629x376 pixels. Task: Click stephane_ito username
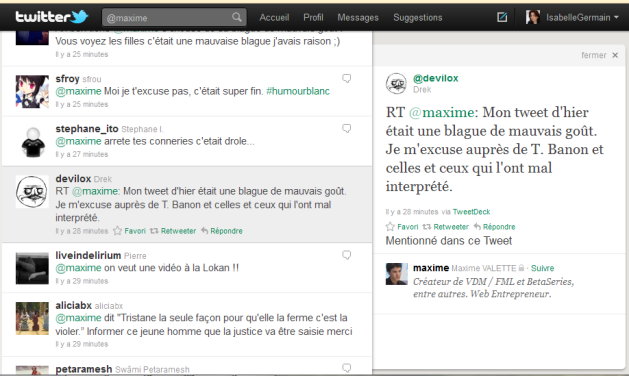click(x=87, y=129)
